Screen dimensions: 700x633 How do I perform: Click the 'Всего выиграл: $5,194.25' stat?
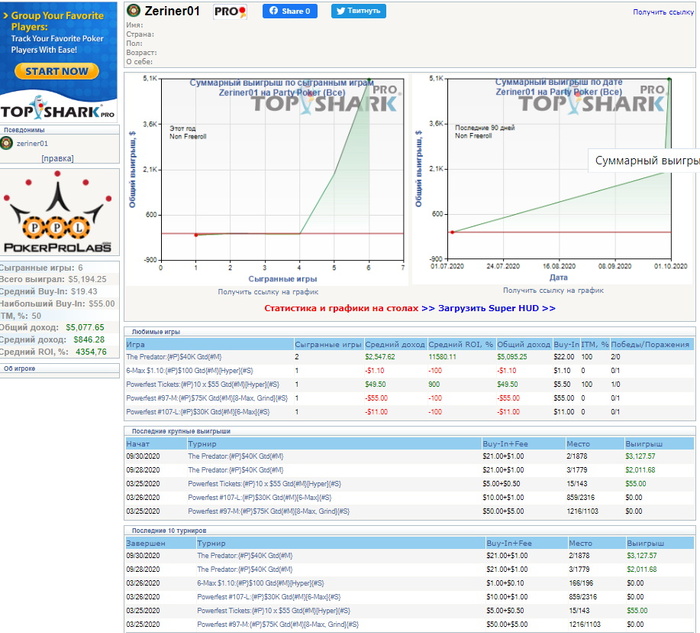53,279
